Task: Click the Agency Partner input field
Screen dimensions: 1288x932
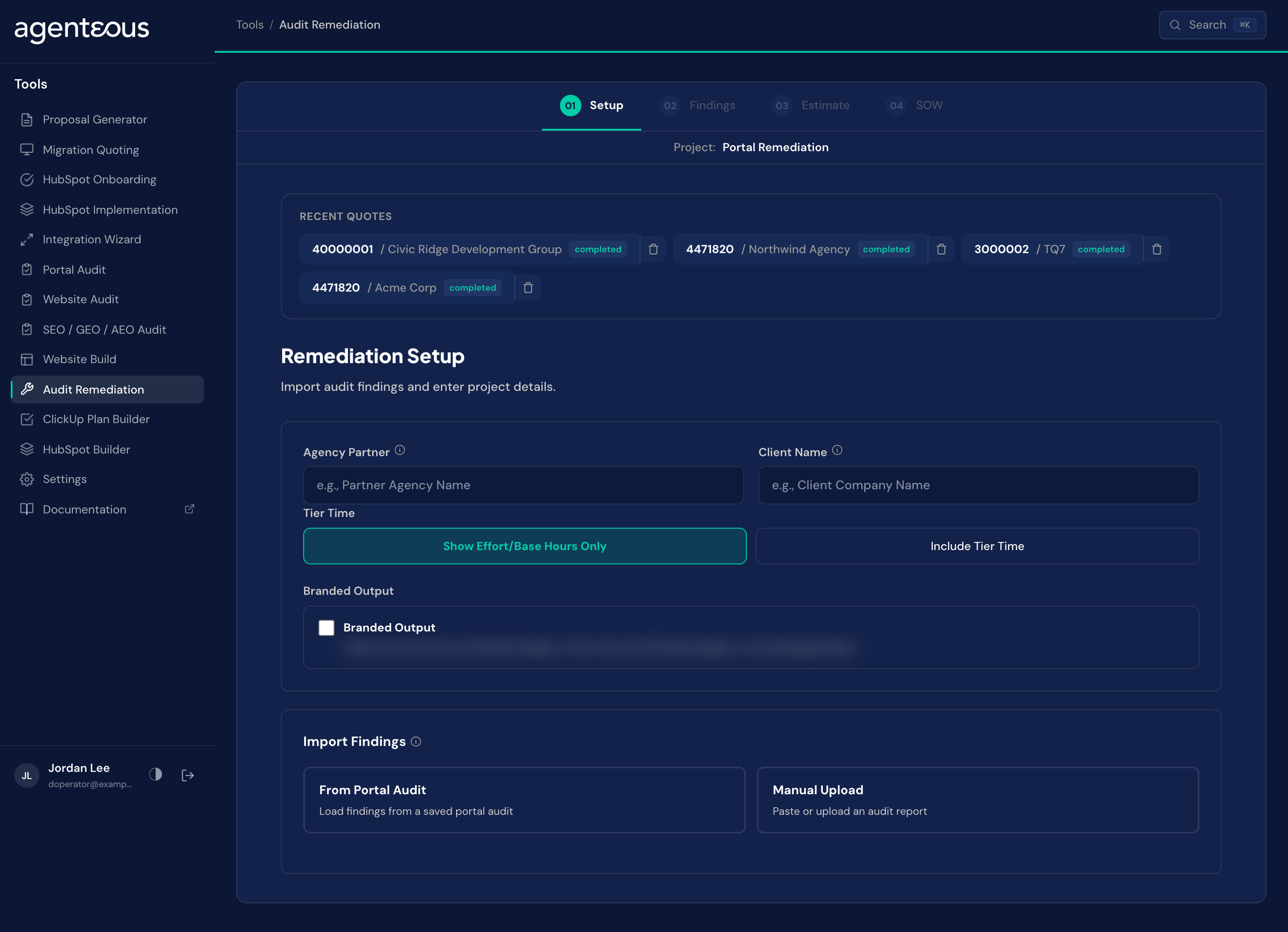Action: 523,485
